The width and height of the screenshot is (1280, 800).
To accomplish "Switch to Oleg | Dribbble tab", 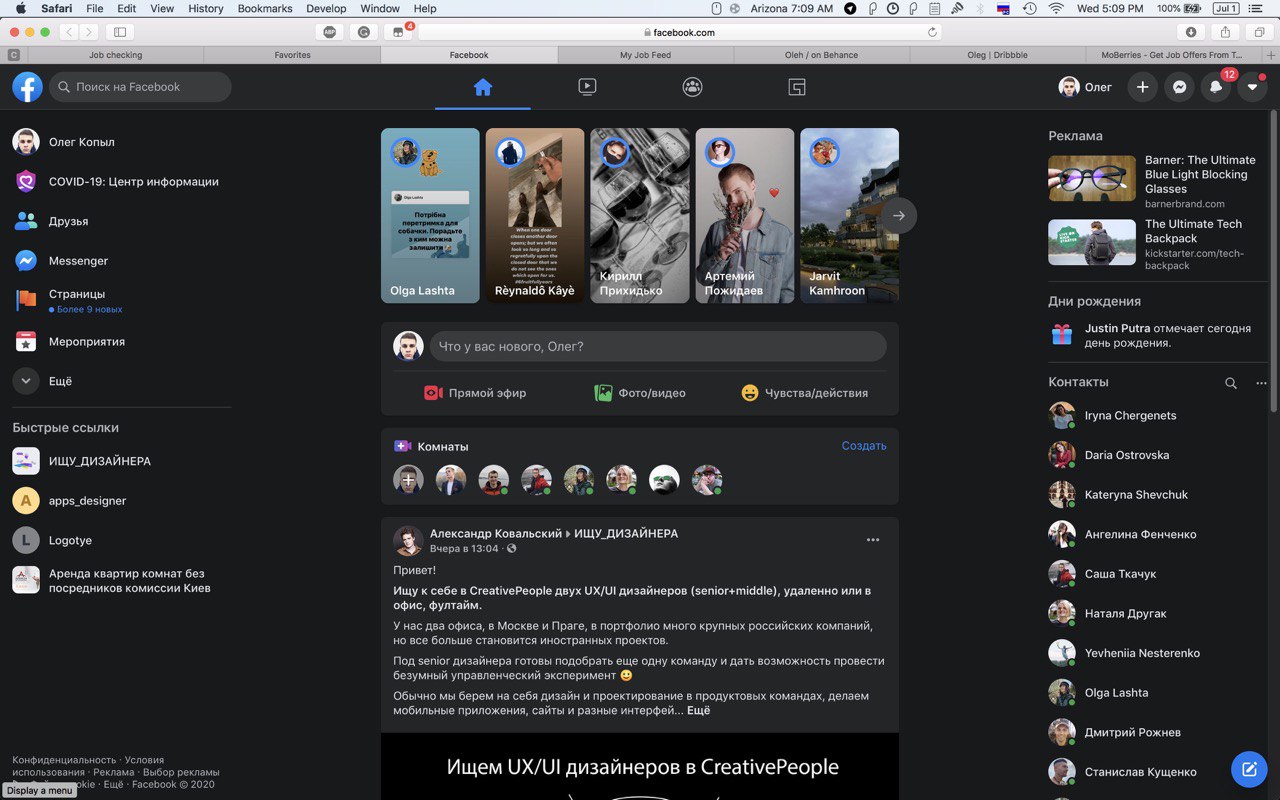I will tap(998, 55).
